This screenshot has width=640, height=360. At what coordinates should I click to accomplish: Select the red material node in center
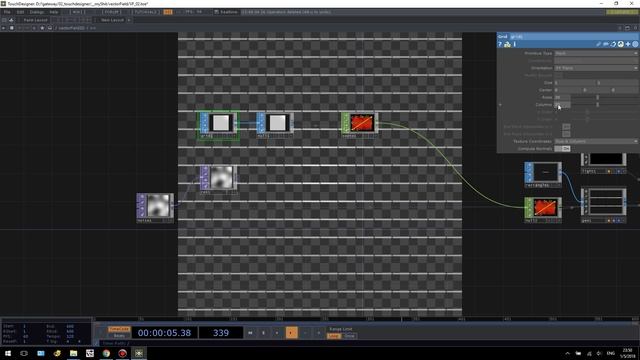point(360,125)
